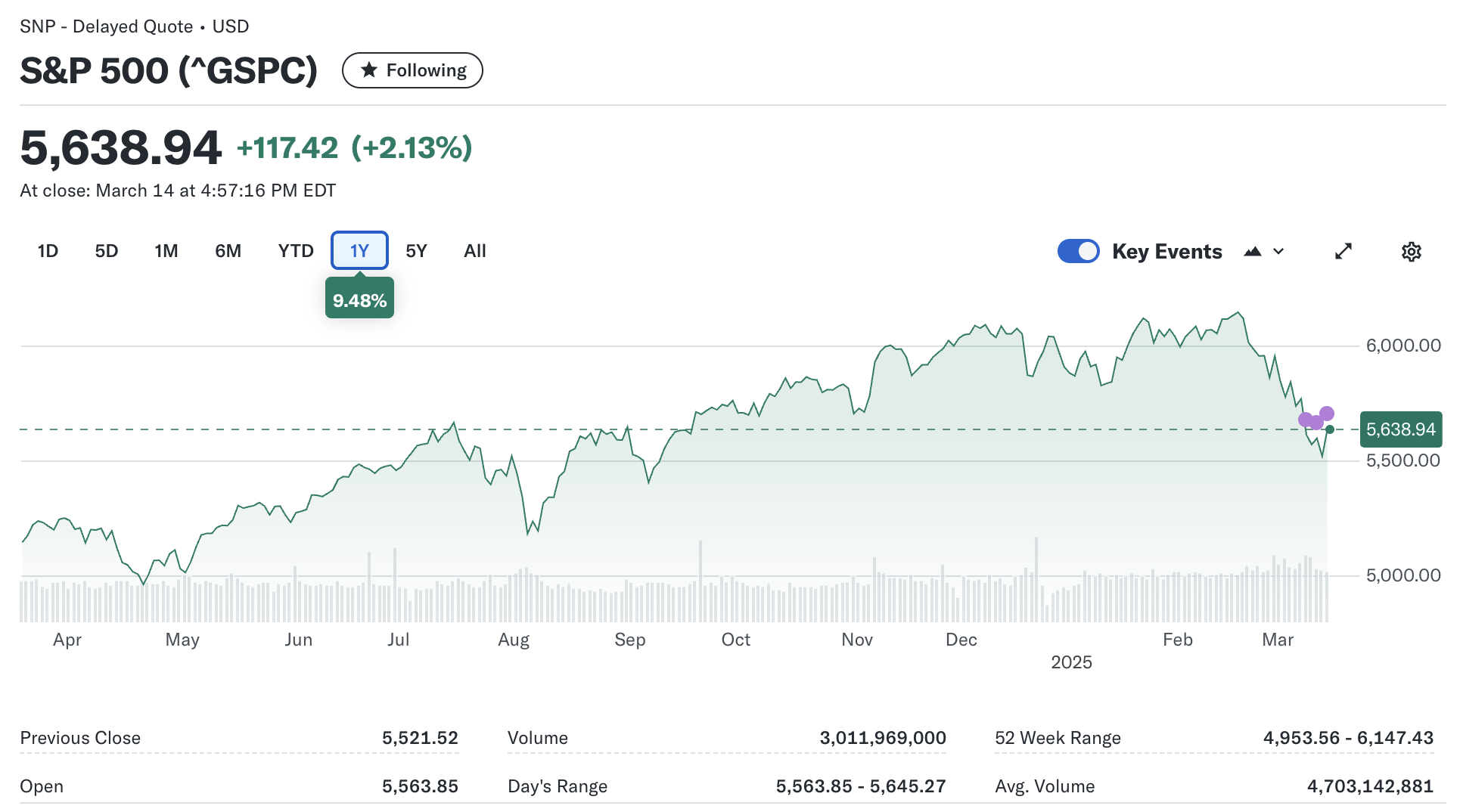Select the 1D time range
The width and height of the screenshot is (1460, 812).
48,251
